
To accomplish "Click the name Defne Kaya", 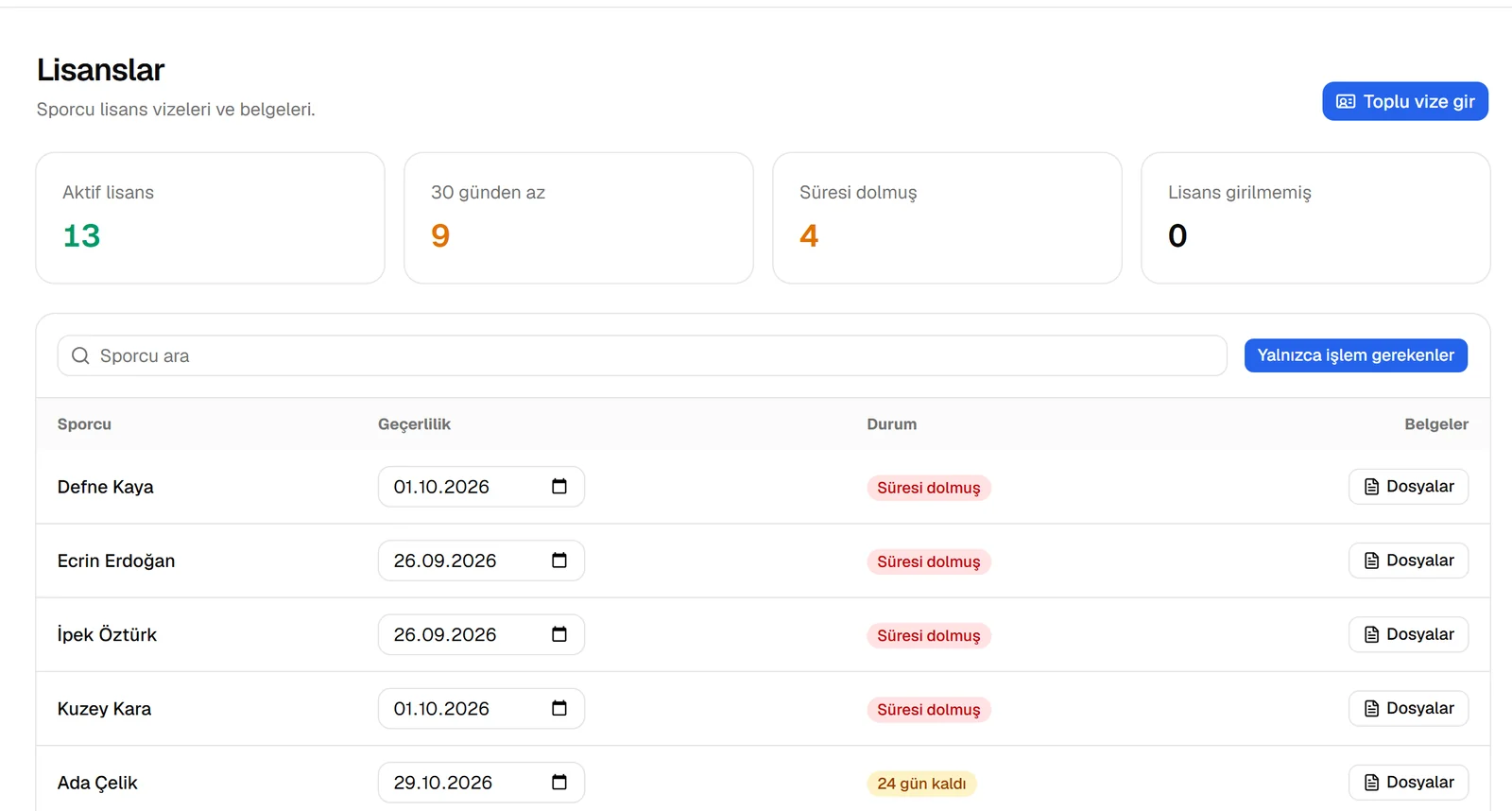I will pyautogui.click(x=105, y=487).
